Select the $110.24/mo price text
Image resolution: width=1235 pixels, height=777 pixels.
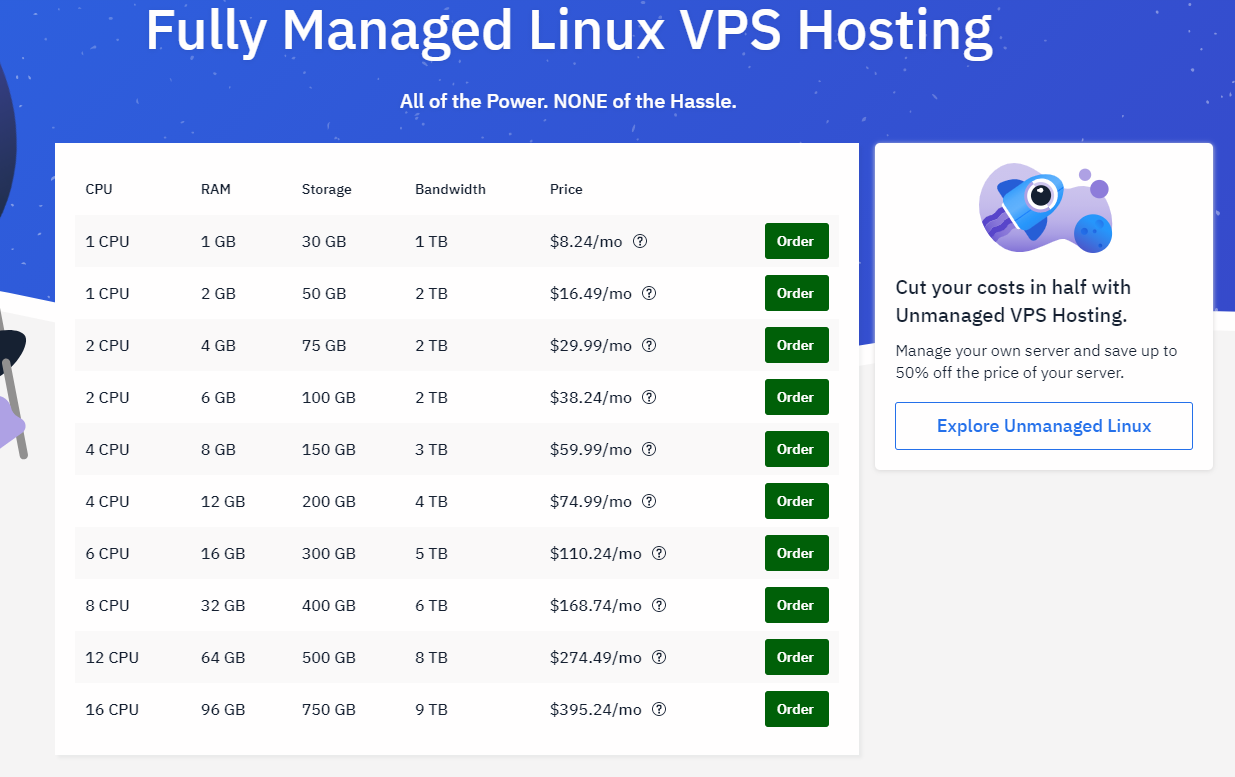596,553
